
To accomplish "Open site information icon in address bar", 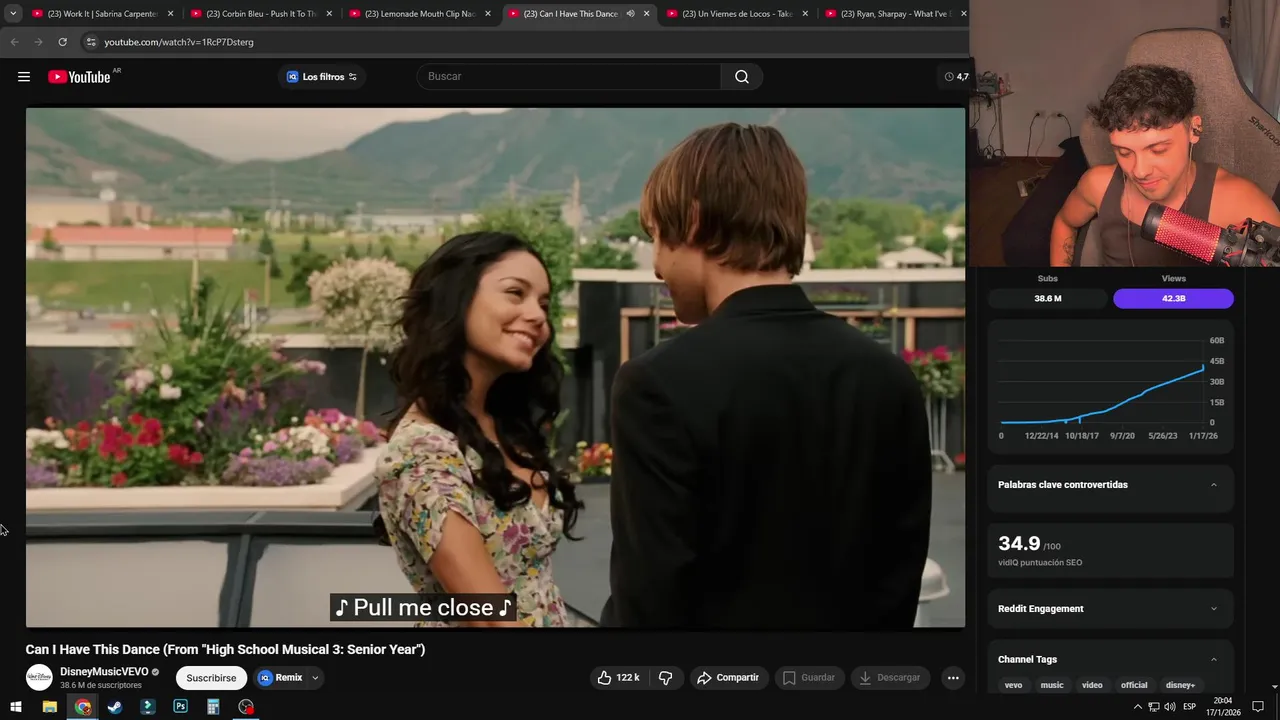I will point(91,42).
